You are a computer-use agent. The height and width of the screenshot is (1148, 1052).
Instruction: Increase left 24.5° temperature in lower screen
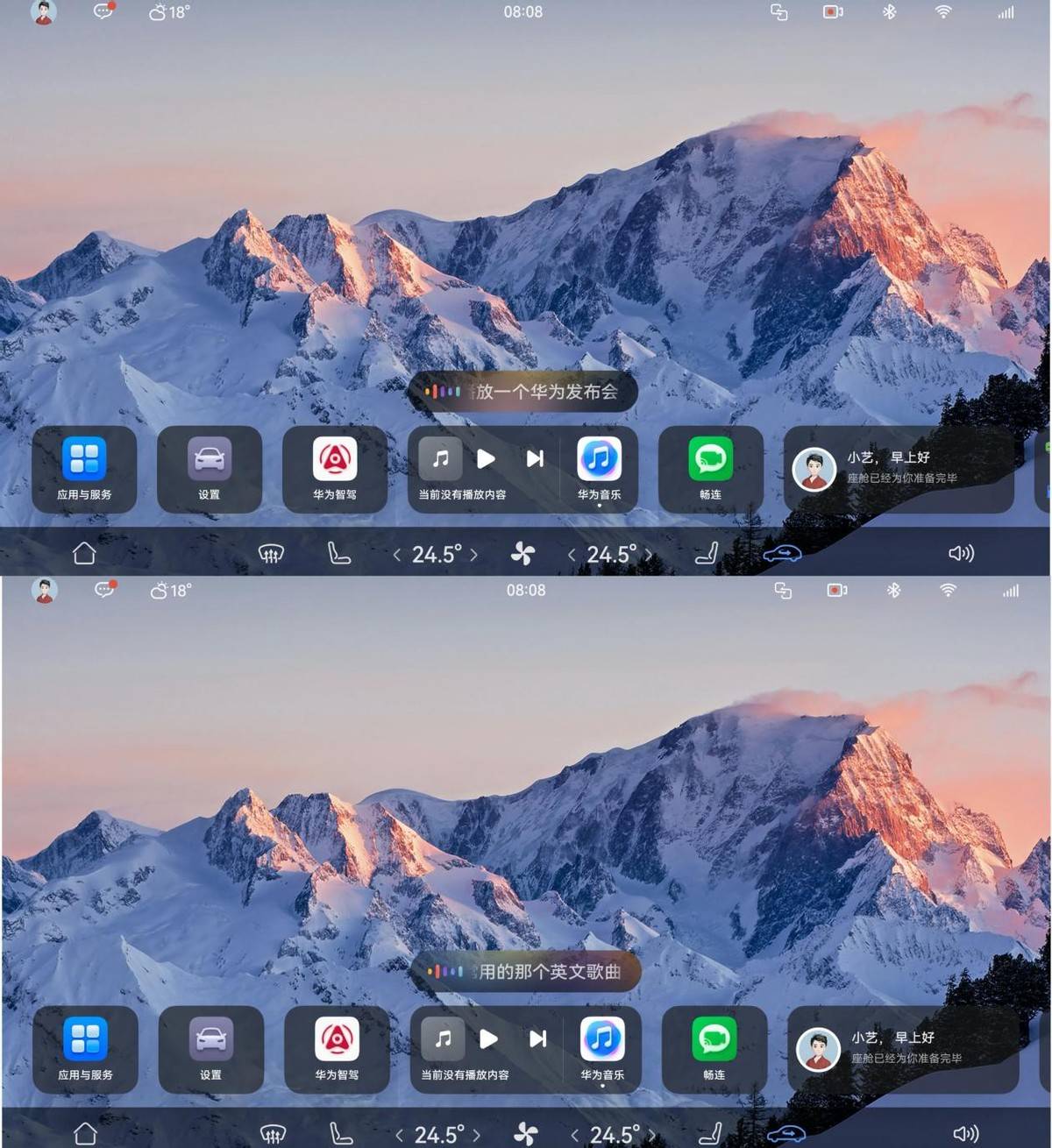pos(477,1135)
